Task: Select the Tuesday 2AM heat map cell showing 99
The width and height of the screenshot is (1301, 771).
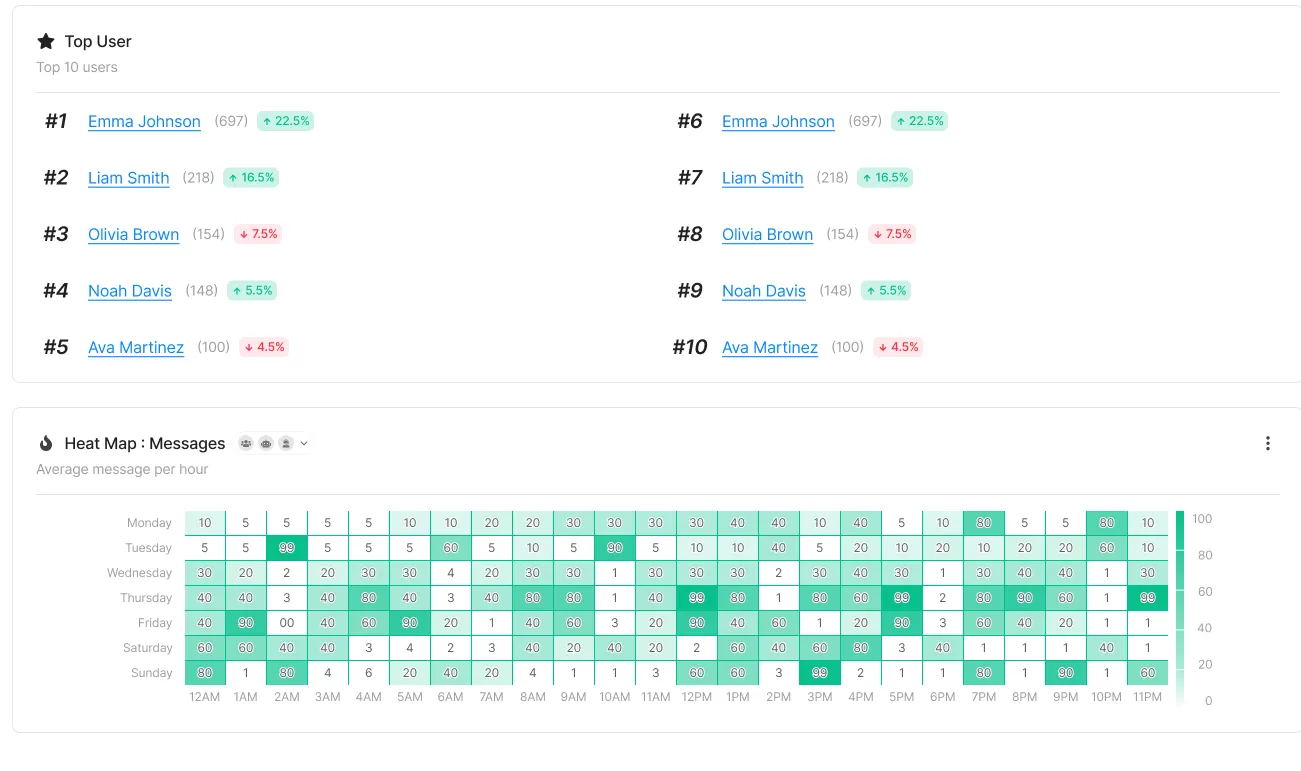Action: tap(287, 548)
